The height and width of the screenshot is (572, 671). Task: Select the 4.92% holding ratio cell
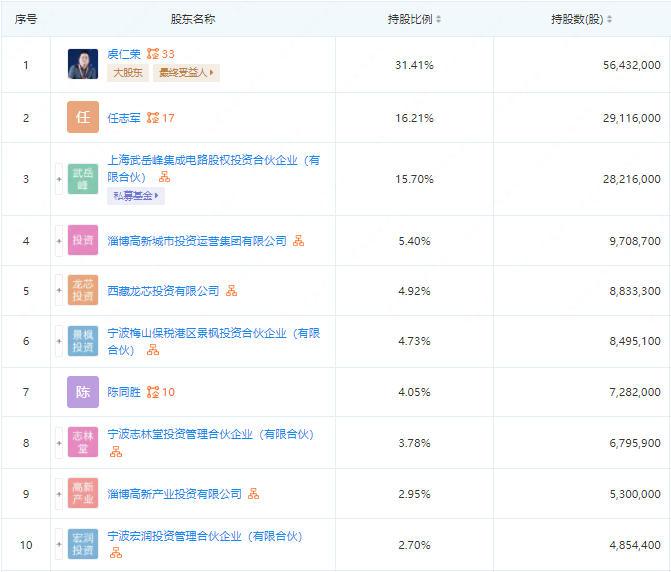(414, 291)
